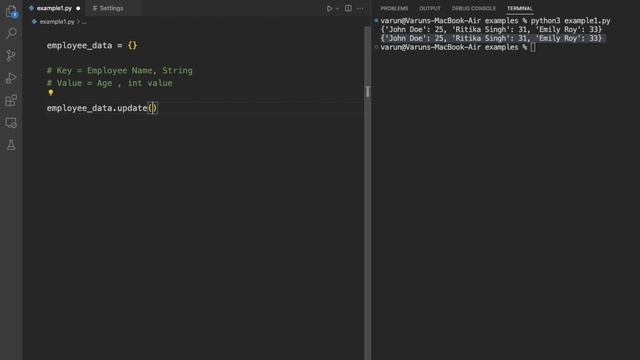Open the OUTPUT panel tab
Image resolution: width=640 pixels, height=360 pixels.
point(430,8)
